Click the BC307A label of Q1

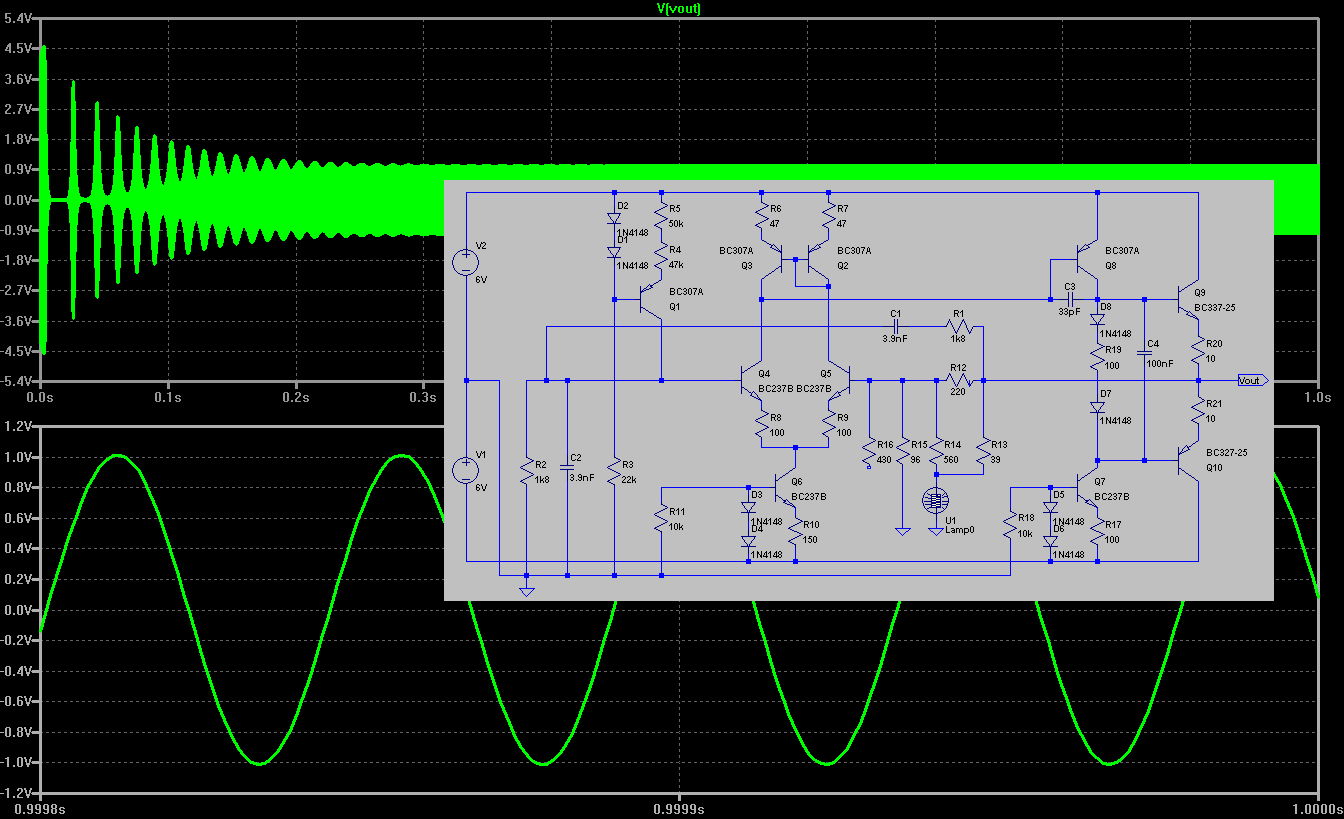[x=687, y=291]
